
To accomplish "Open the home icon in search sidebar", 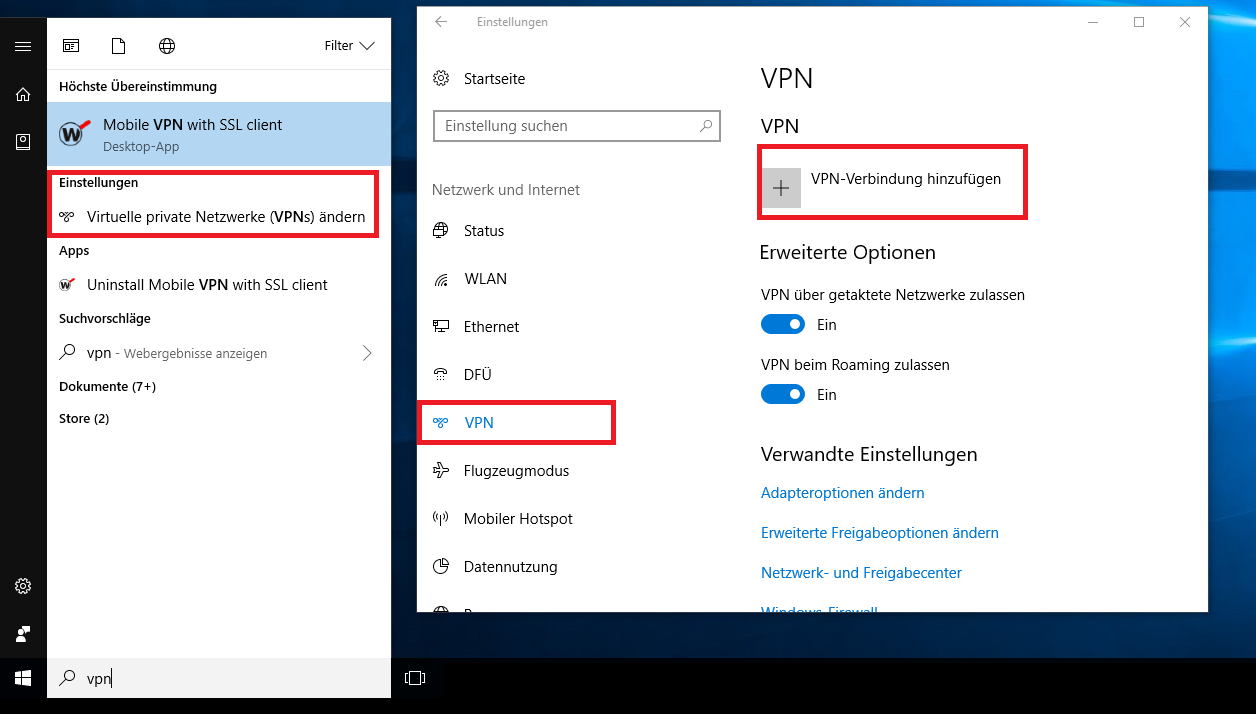I will (23, 94).
